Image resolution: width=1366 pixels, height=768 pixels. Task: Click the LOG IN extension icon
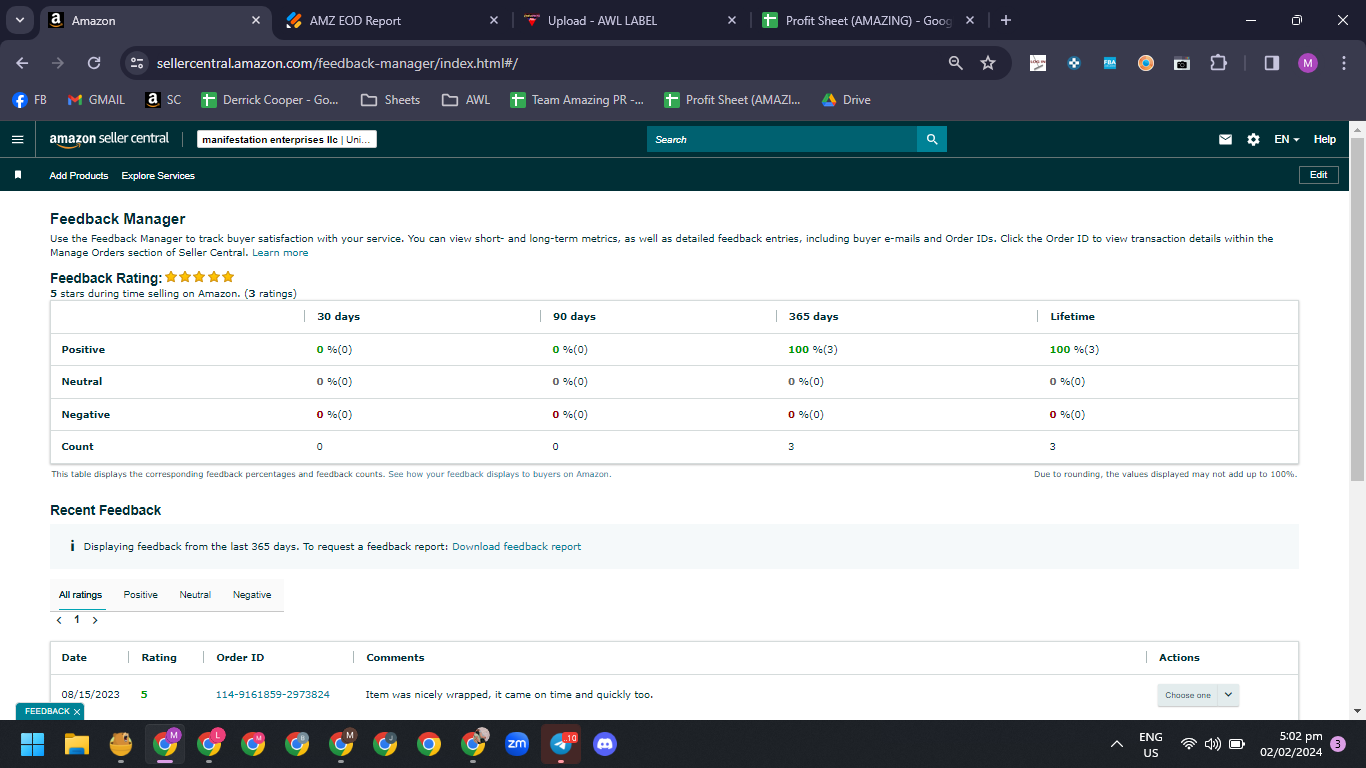(x=1038, y=63)
